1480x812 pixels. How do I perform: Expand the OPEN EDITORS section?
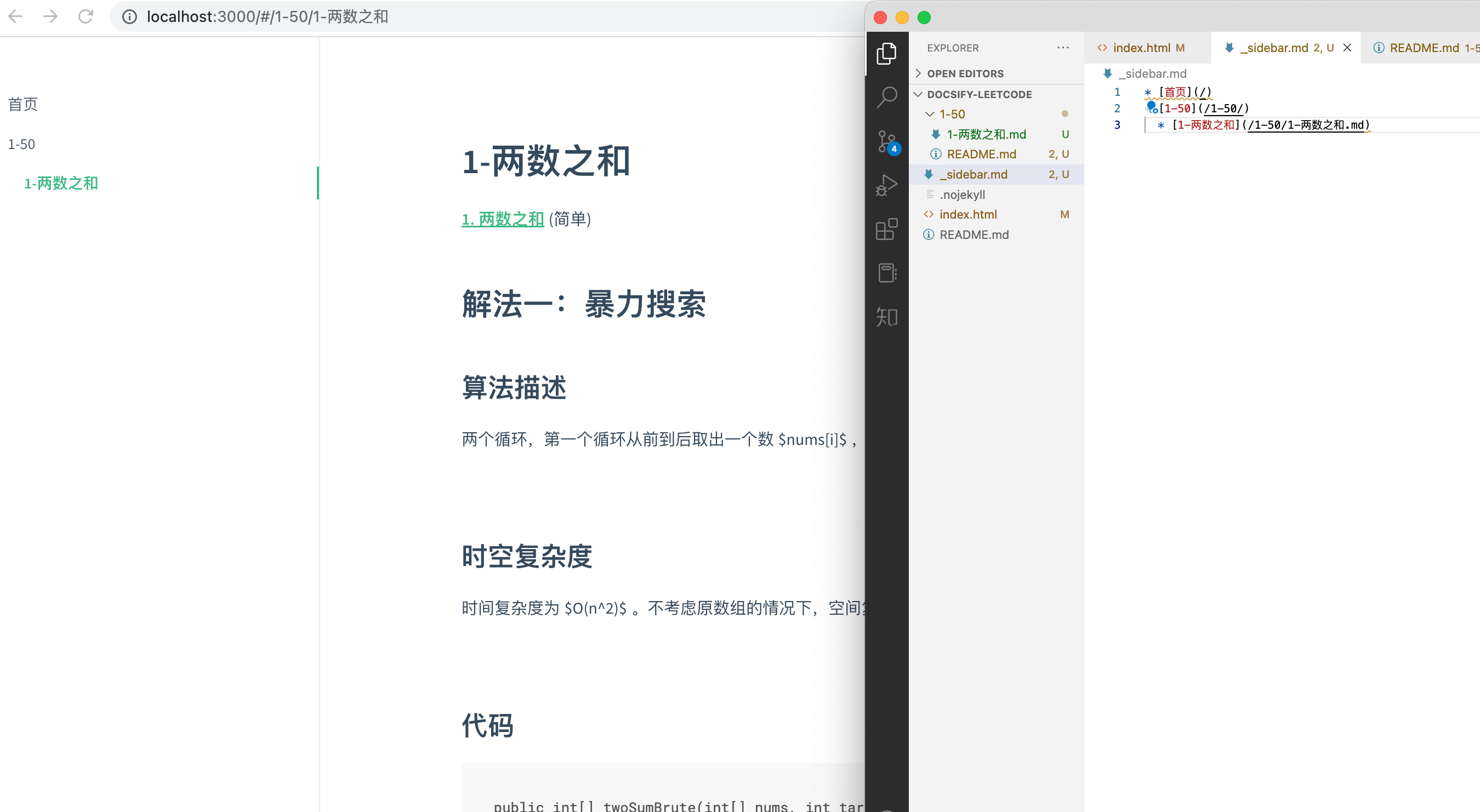point(965,73)
